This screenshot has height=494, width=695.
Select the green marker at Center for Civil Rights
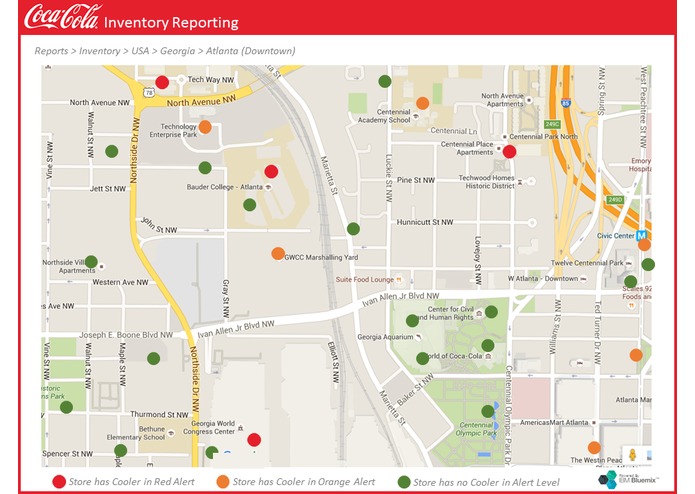(x=491, y=312)
